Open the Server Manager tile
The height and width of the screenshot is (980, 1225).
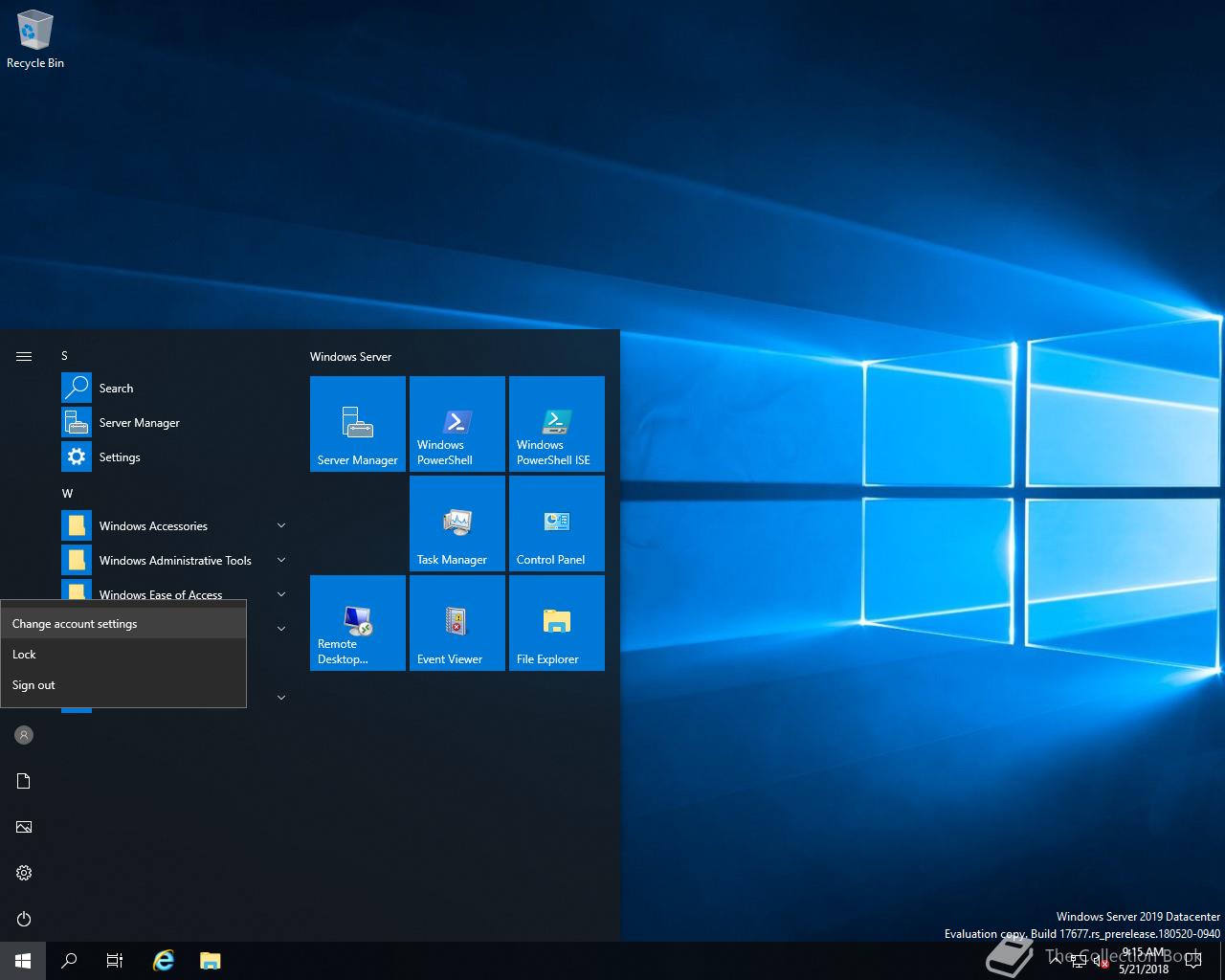[358, 424]
